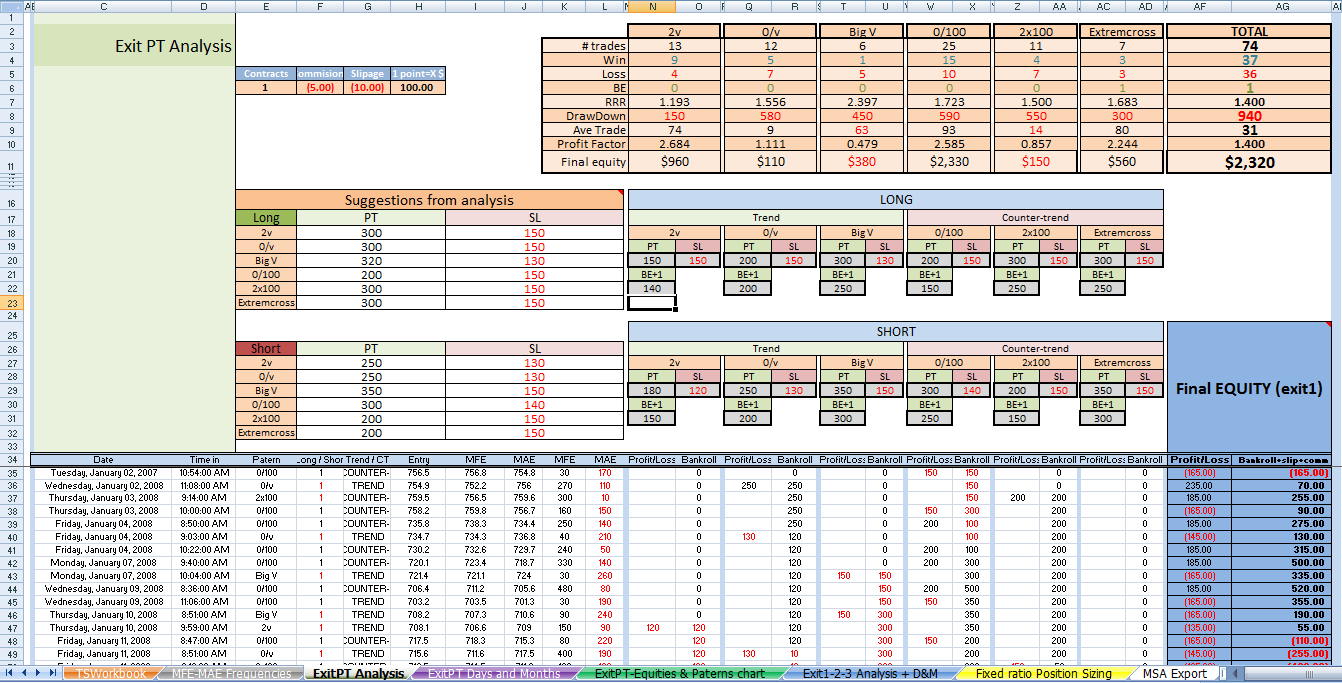Click the green 'Long' suggestions header cell
The height and width of the screenshot is (683, 1342).
pos(266,217)
